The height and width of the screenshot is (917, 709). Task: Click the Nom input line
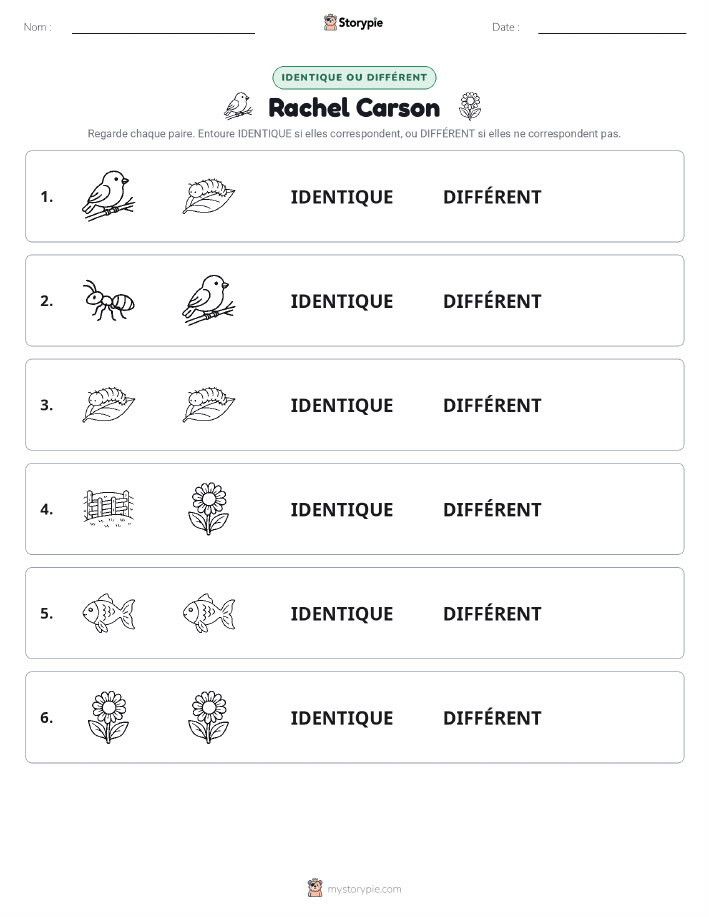tap(163, 28)
